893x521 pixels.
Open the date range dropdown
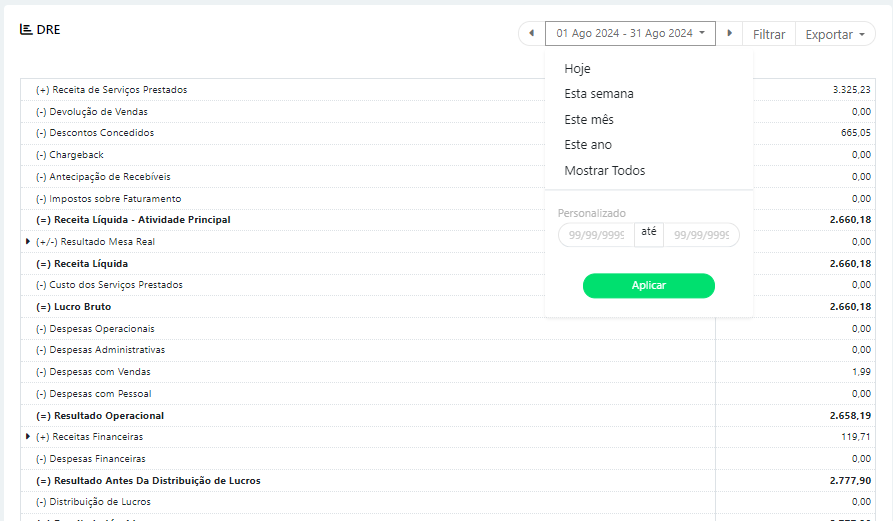click(630, 34)
